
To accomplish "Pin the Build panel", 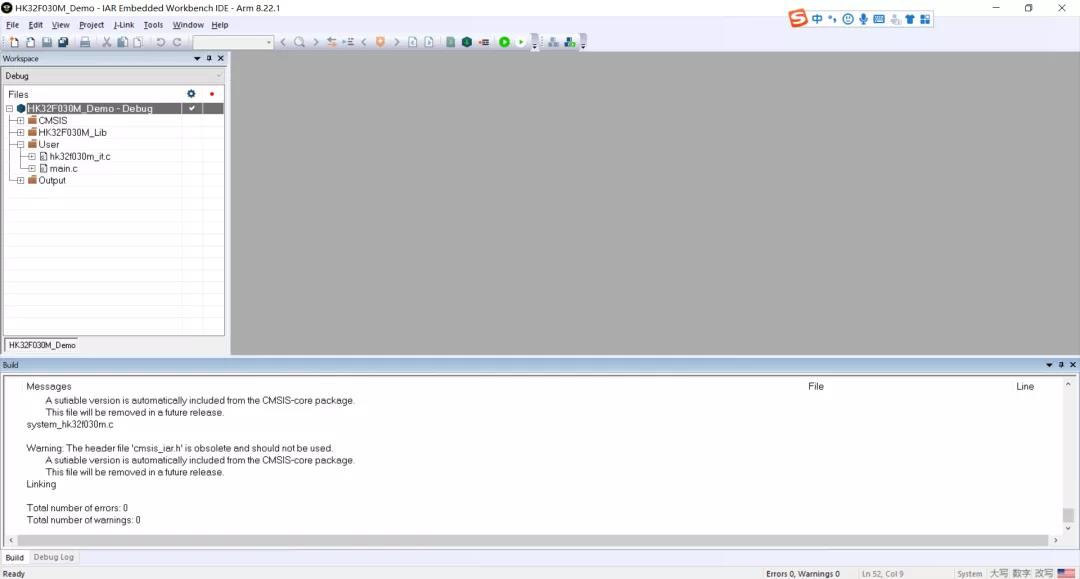I will coord(1061,365).
